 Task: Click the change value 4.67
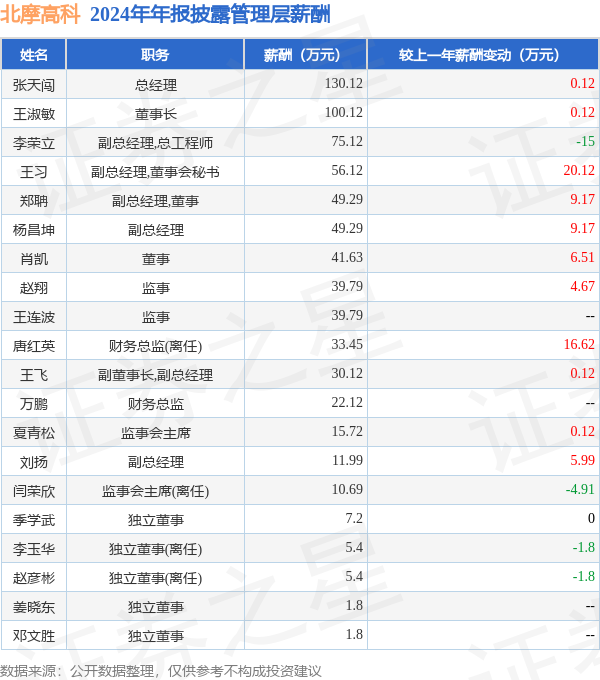tap(582, 287)
